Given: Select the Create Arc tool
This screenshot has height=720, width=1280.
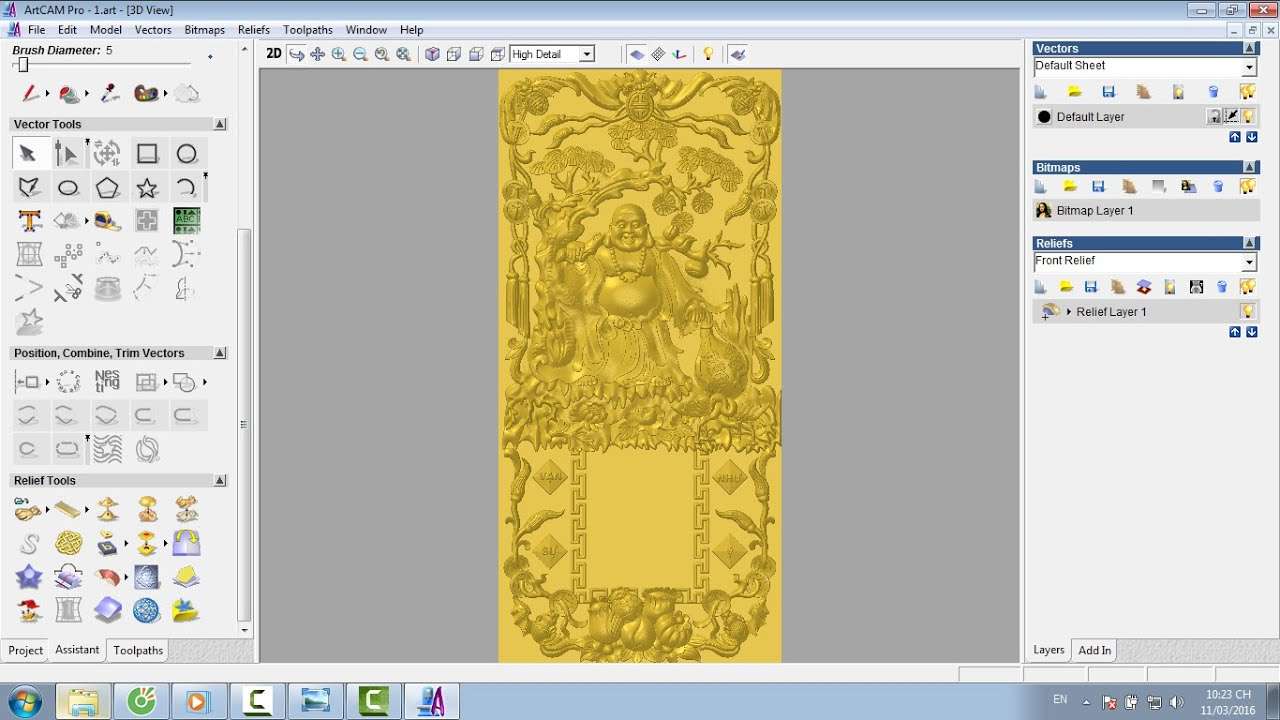Looking at the screenshot, I should [x=187, y=187].
